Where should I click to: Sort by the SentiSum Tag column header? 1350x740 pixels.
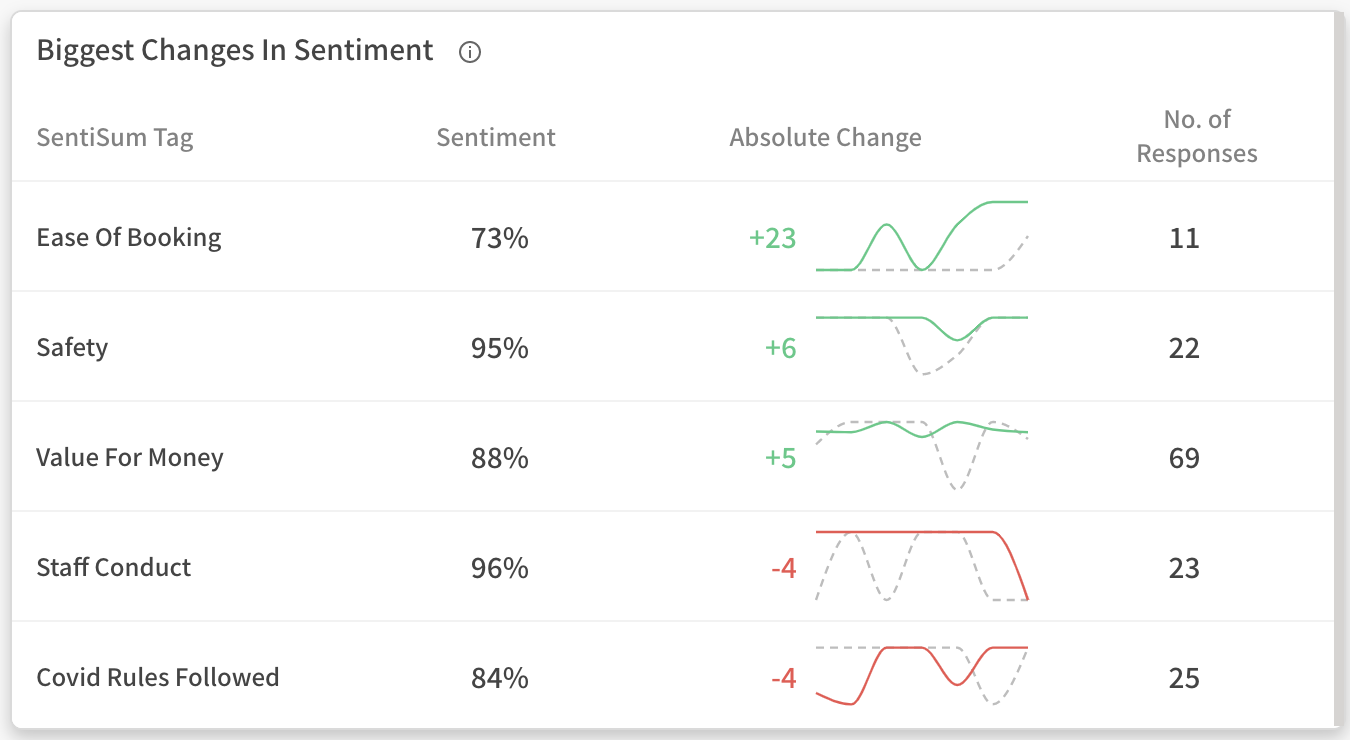114,137
